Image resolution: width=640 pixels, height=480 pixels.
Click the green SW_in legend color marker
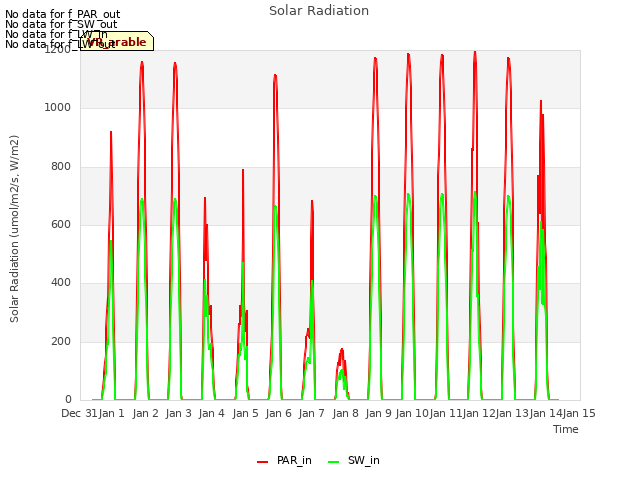pyautogui.click(x=333, y=462)
